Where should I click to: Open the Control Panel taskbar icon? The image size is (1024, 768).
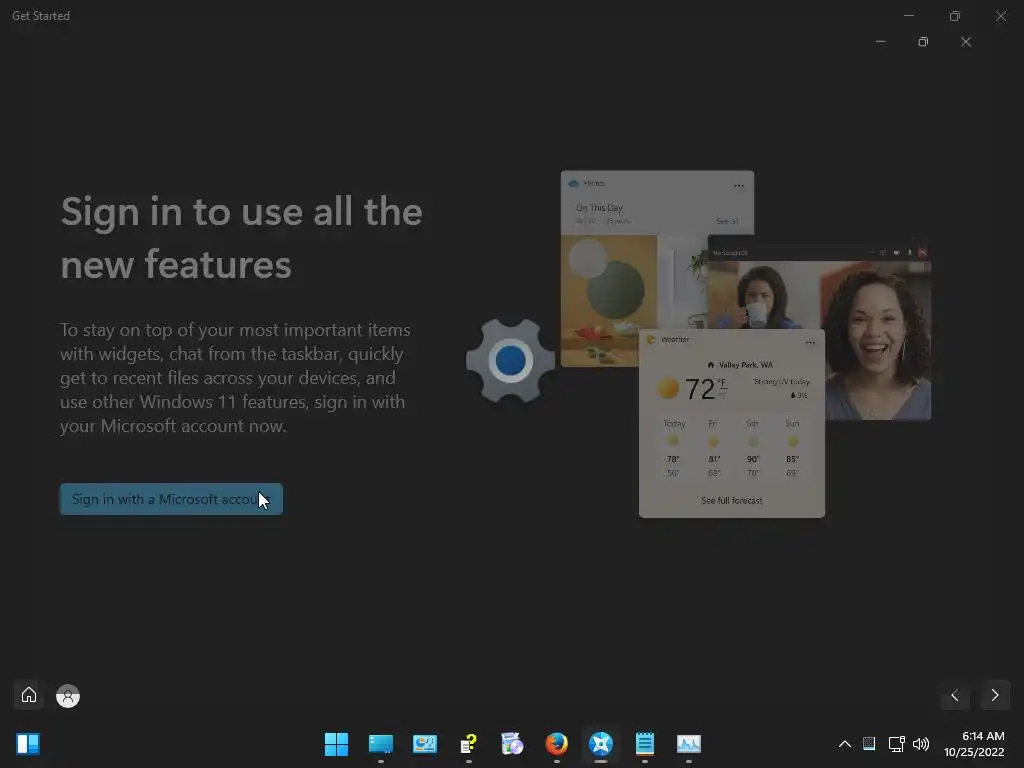point(424,744)
